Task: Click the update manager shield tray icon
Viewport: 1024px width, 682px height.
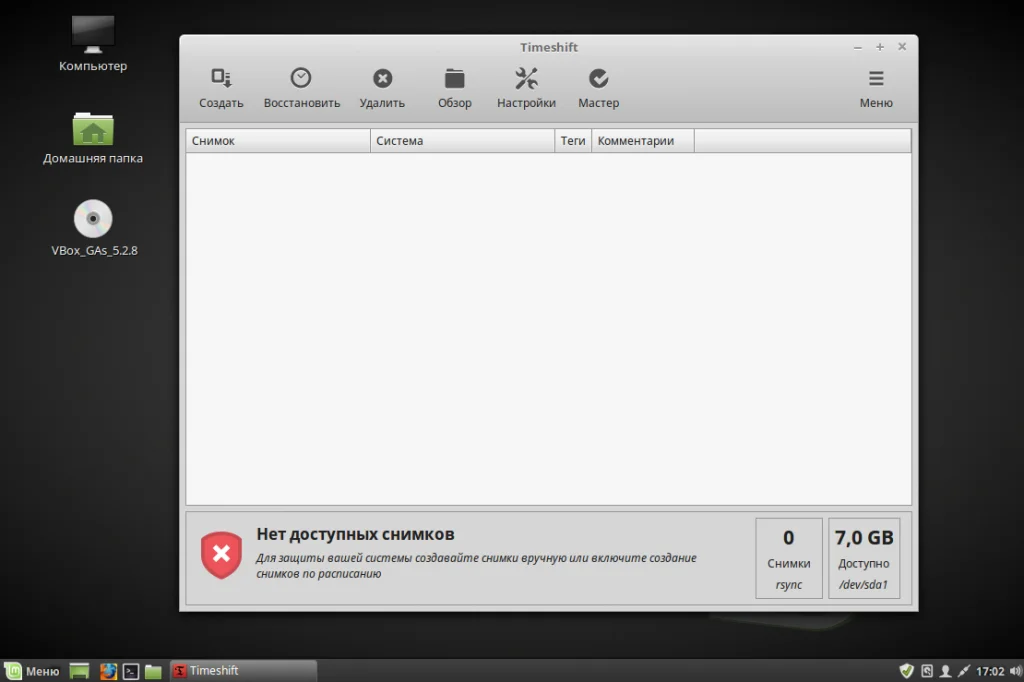Action: (x=906, y=671)
